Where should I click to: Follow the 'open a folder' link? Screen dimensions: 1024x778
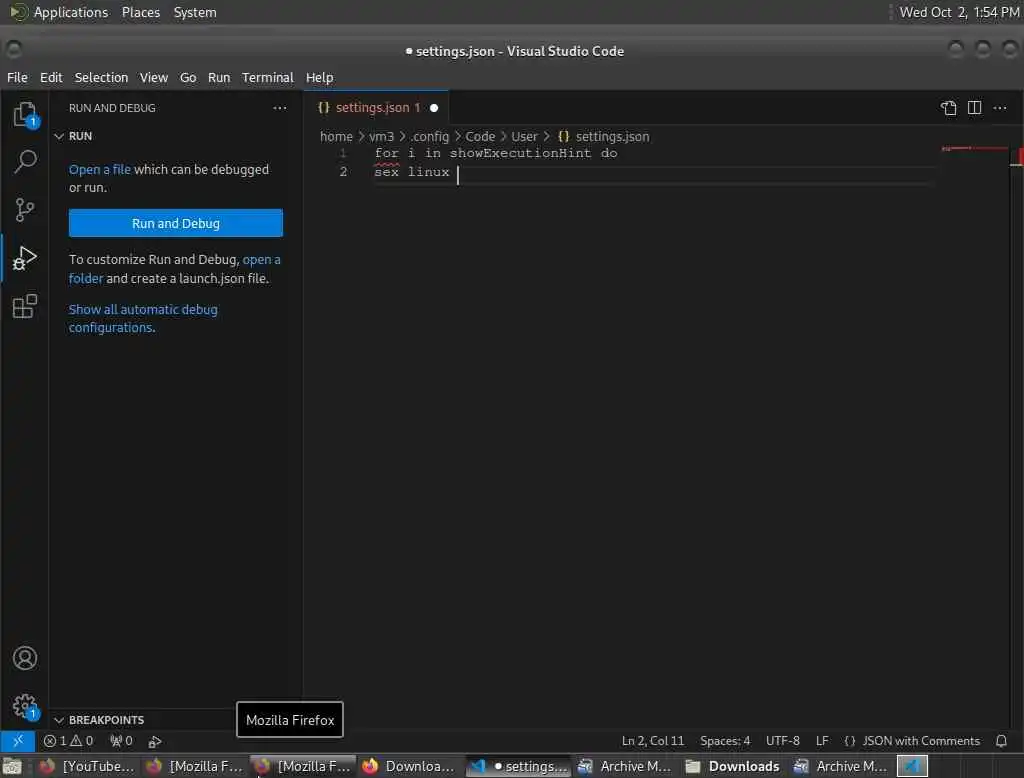[261, 260]
